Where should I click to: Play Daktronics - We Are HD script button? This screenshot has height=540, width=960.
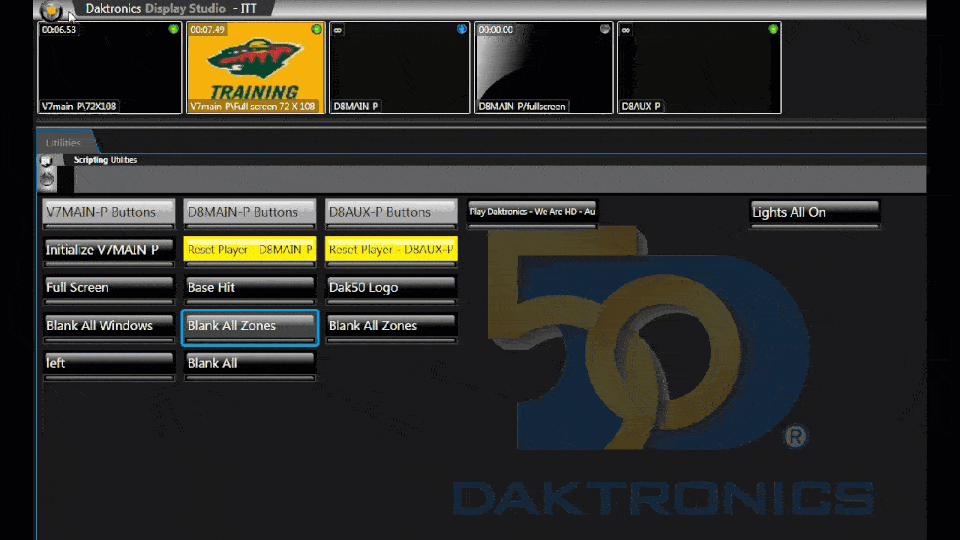pyautogui.click(x=532, y=212)
